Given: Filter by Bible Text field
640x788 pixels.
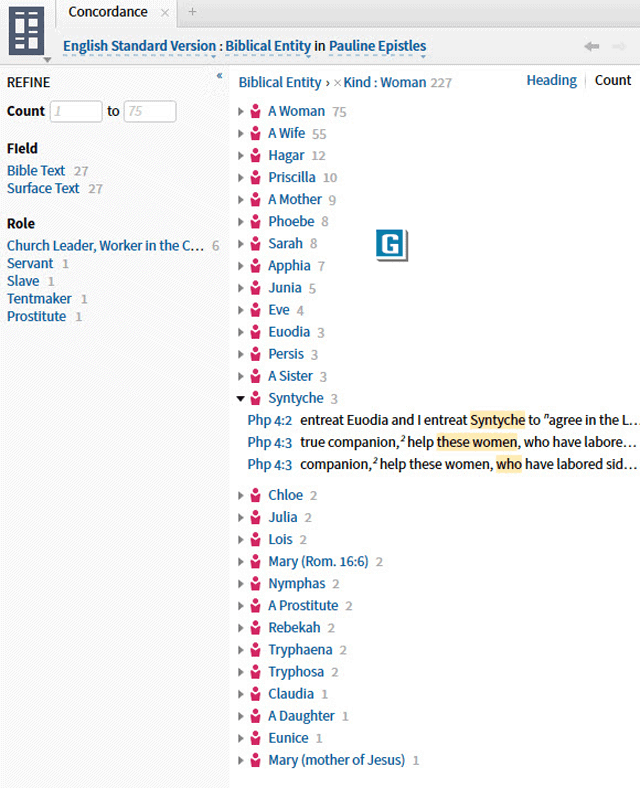Looking at the screenshot, I should pyautogui.click(x=36, y=171).
